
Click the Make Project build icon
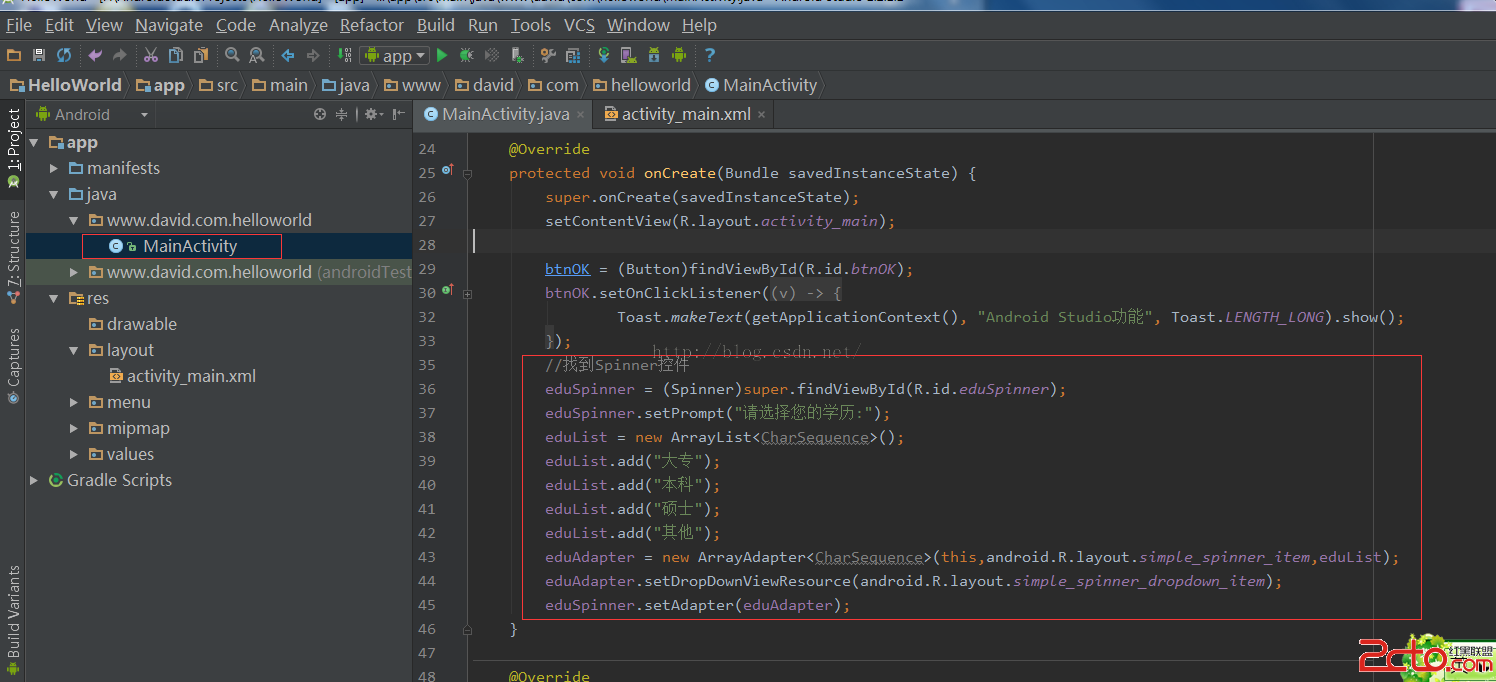click(345, 56)
